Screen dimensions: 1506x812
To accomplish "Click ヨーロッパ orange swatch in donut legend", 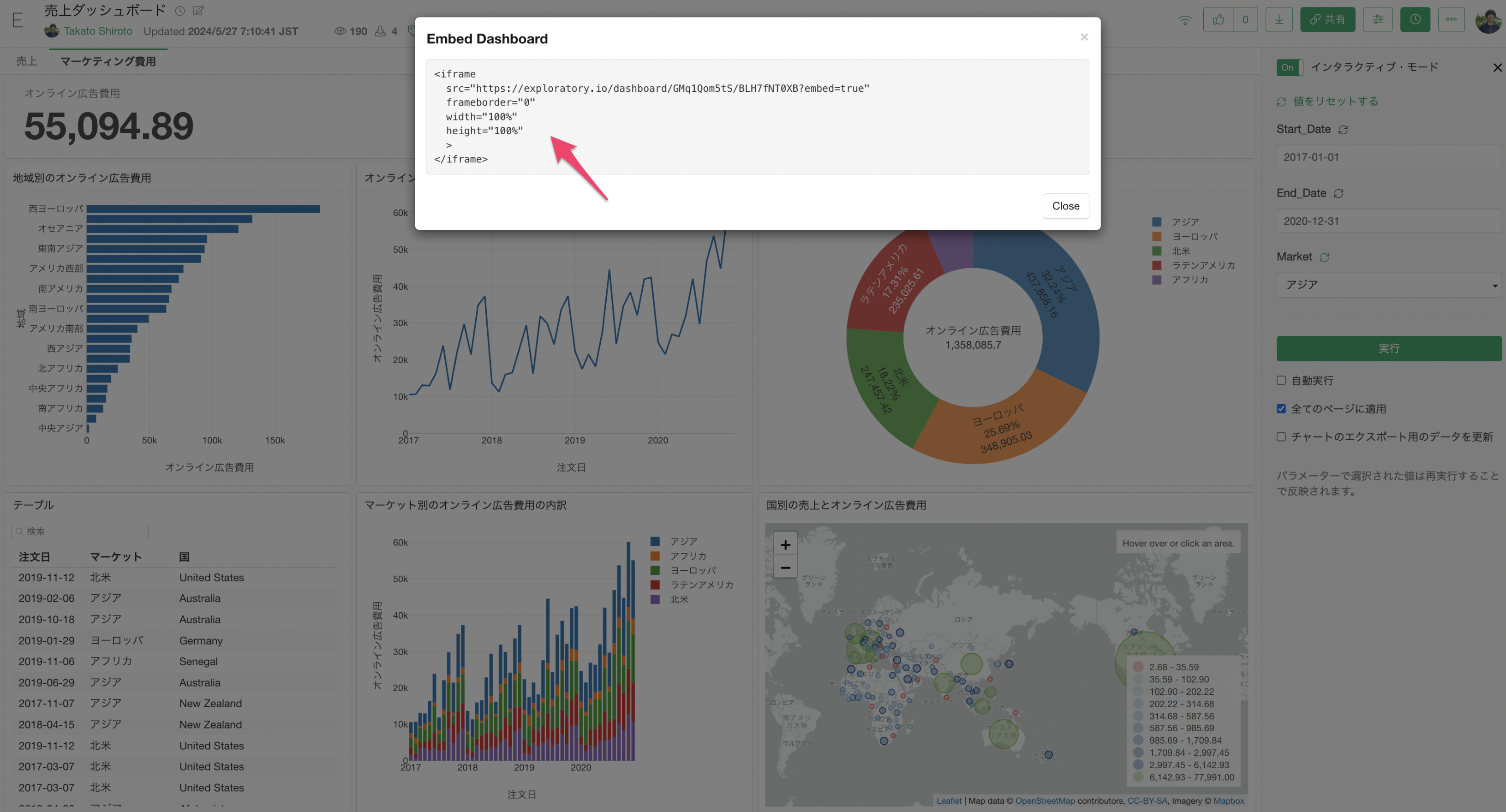I will click(x=1156, y=236).
